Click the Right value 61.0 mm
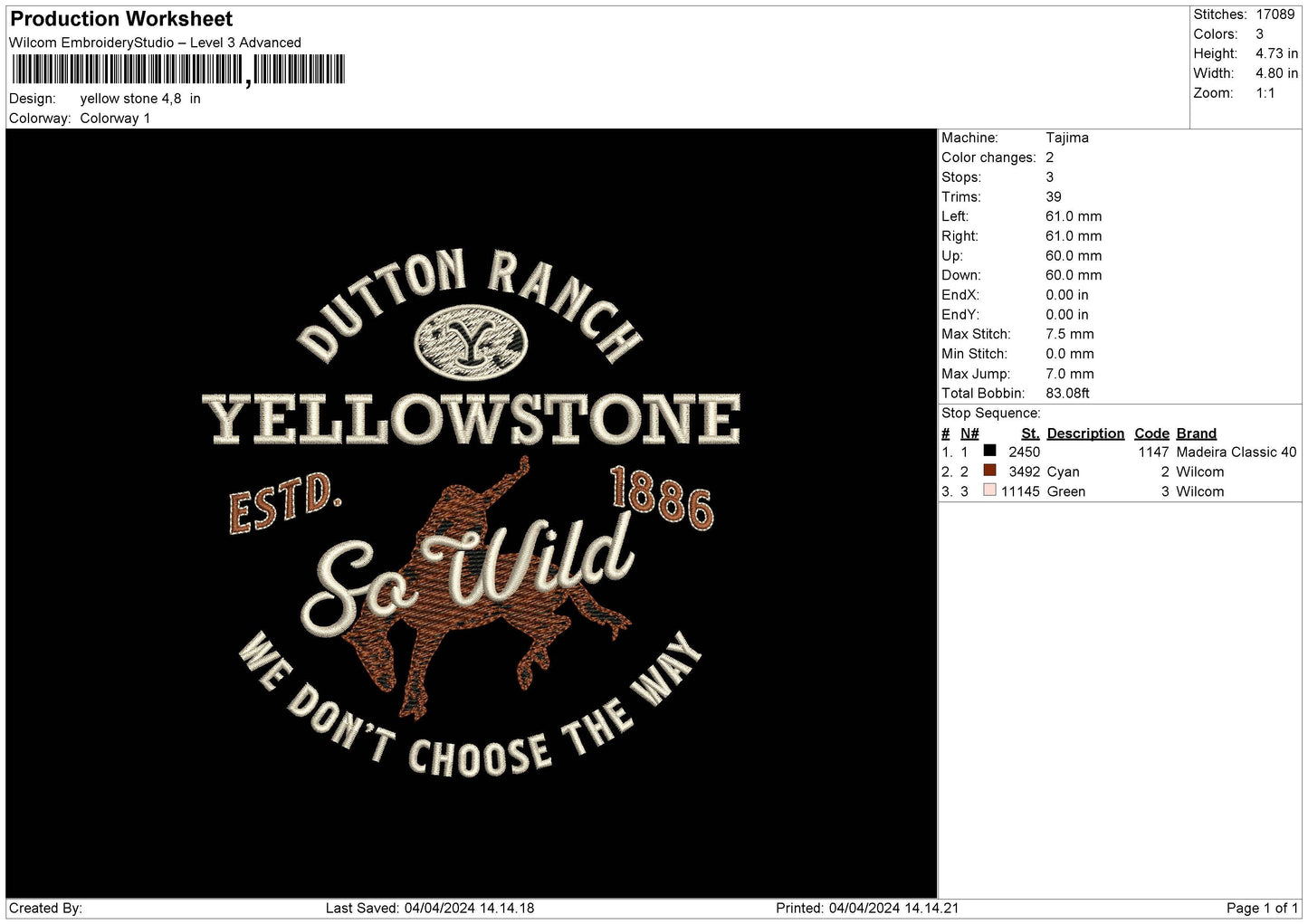Viewport: 1308px width, 924px height. pyautogui.click(x=1074, y=236)
